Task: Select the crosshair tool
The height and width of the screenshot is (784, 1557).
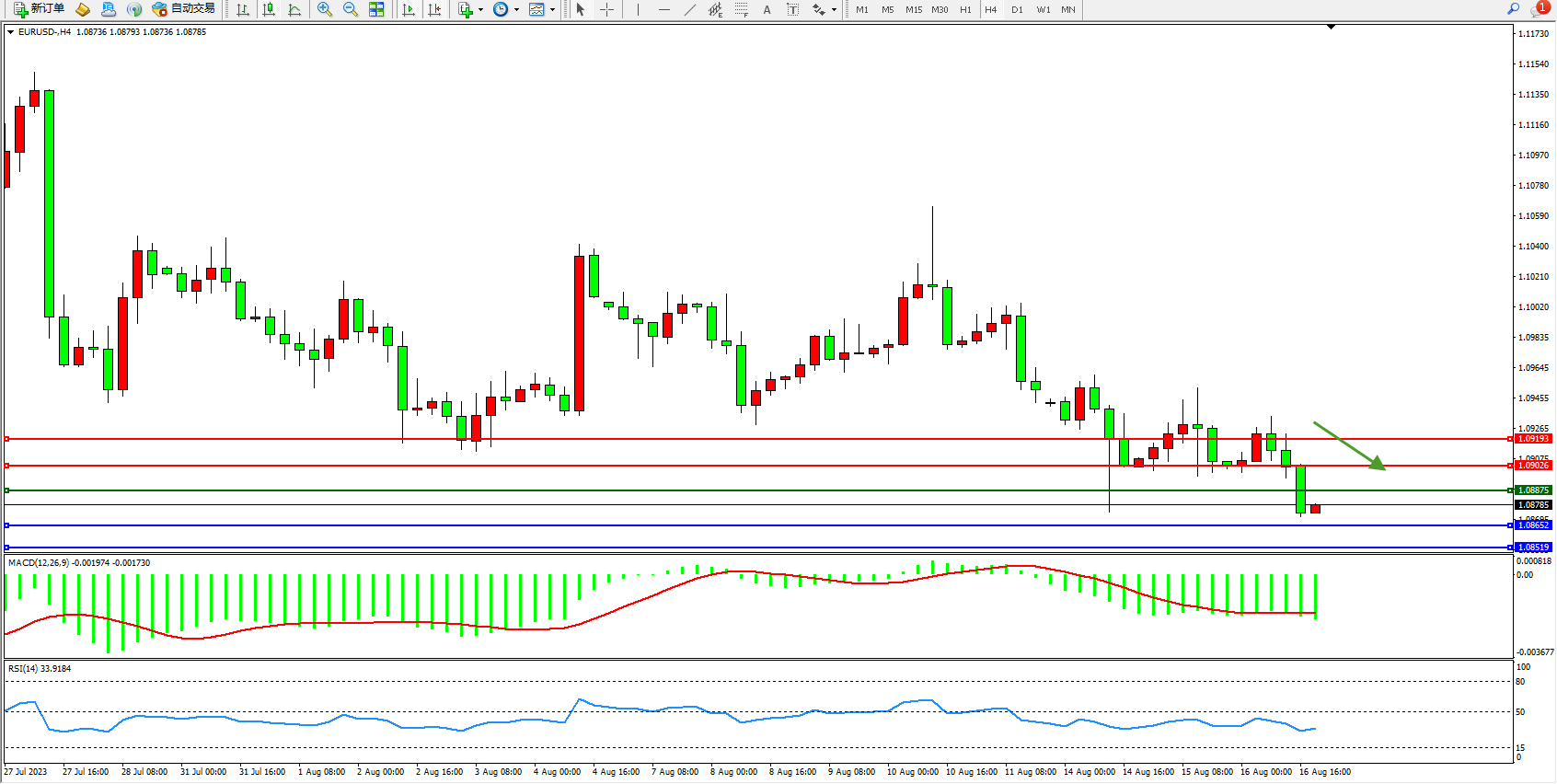Action: pos(607,9)
